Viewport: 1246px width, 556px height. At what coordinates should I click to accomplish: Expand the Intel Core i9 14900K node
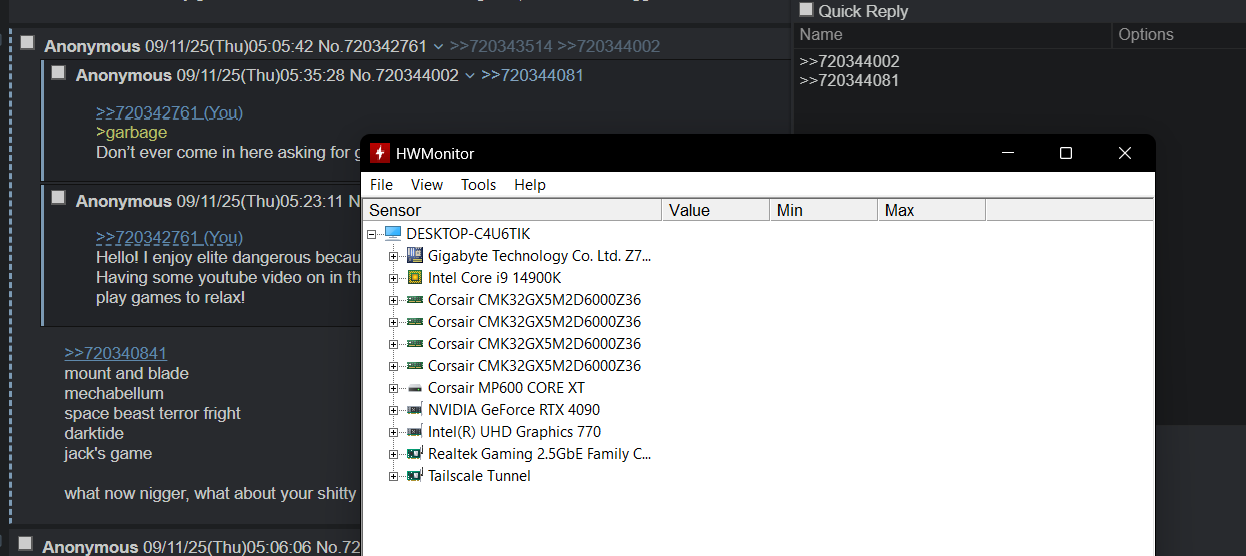point(394,278)
